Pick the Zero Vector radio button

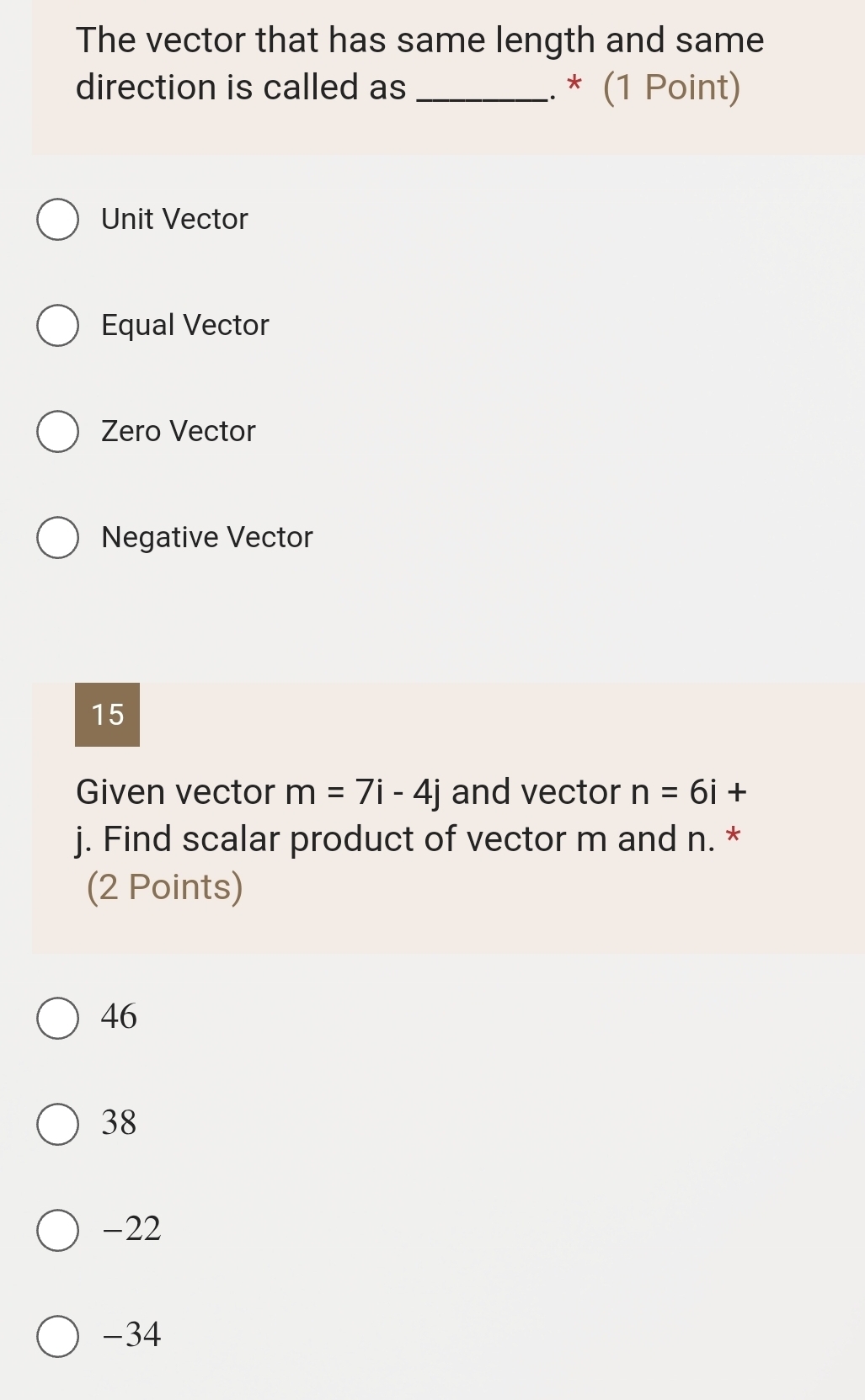pyautogui.click(x=58, y=432)
